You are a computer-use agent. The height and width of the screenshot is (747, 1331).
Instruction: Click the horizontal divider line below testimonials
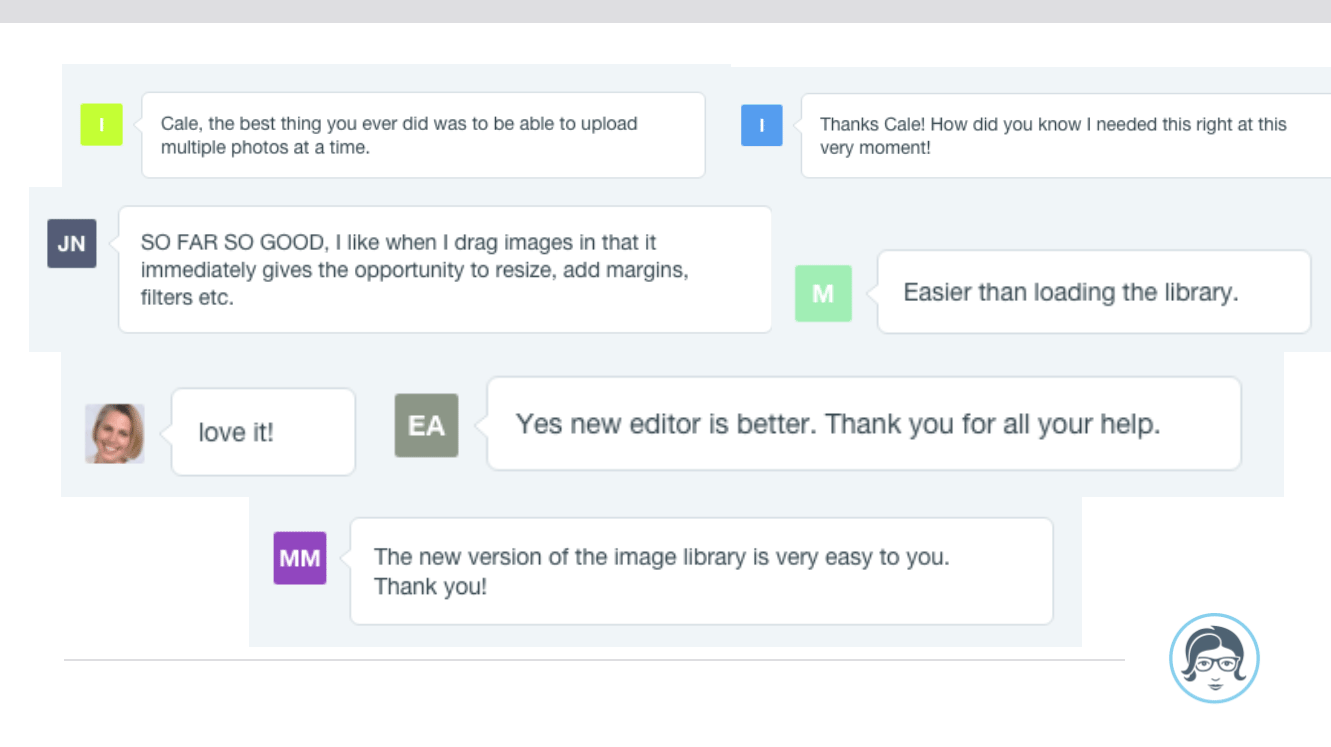coord(595,658)
